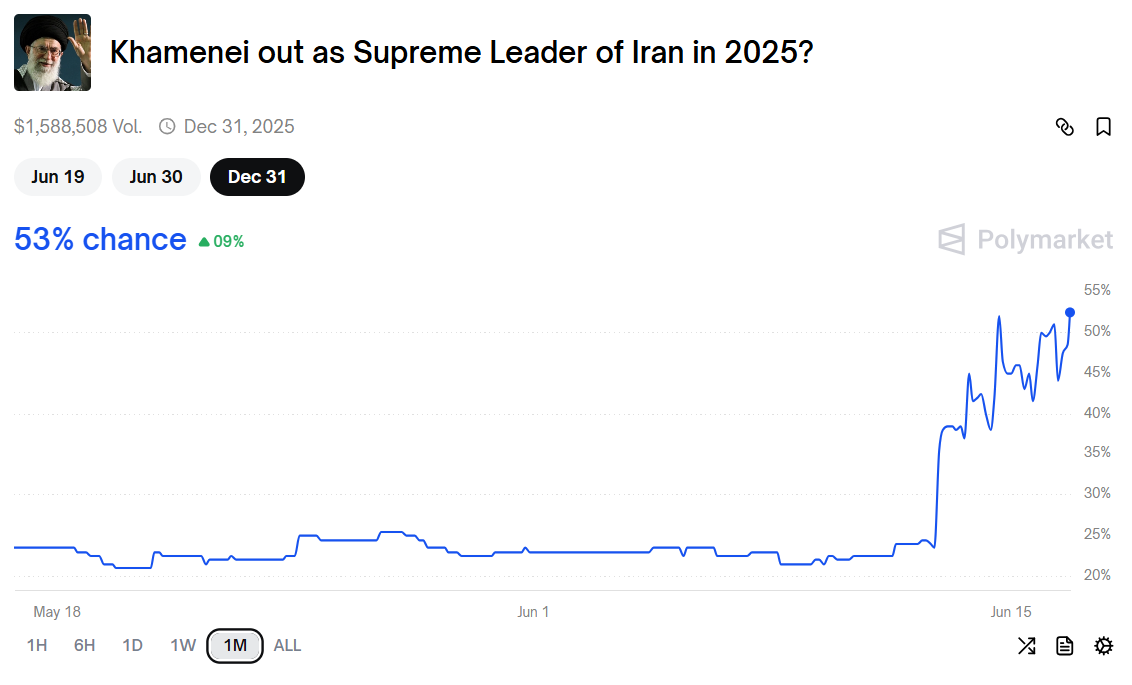Copy the market link via chain icon
Screen dimensions: 1132x685
tap(1064, 127)
